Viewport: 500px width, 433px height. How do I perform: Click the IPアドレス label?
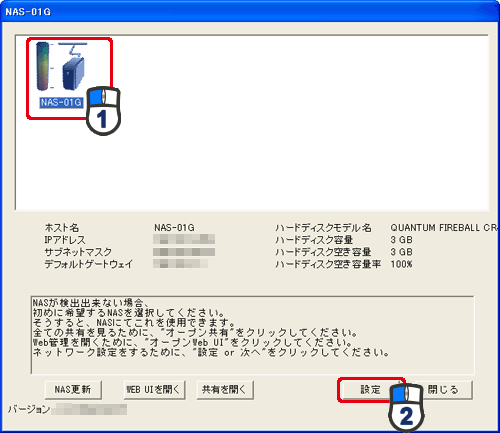click(65, 240)
